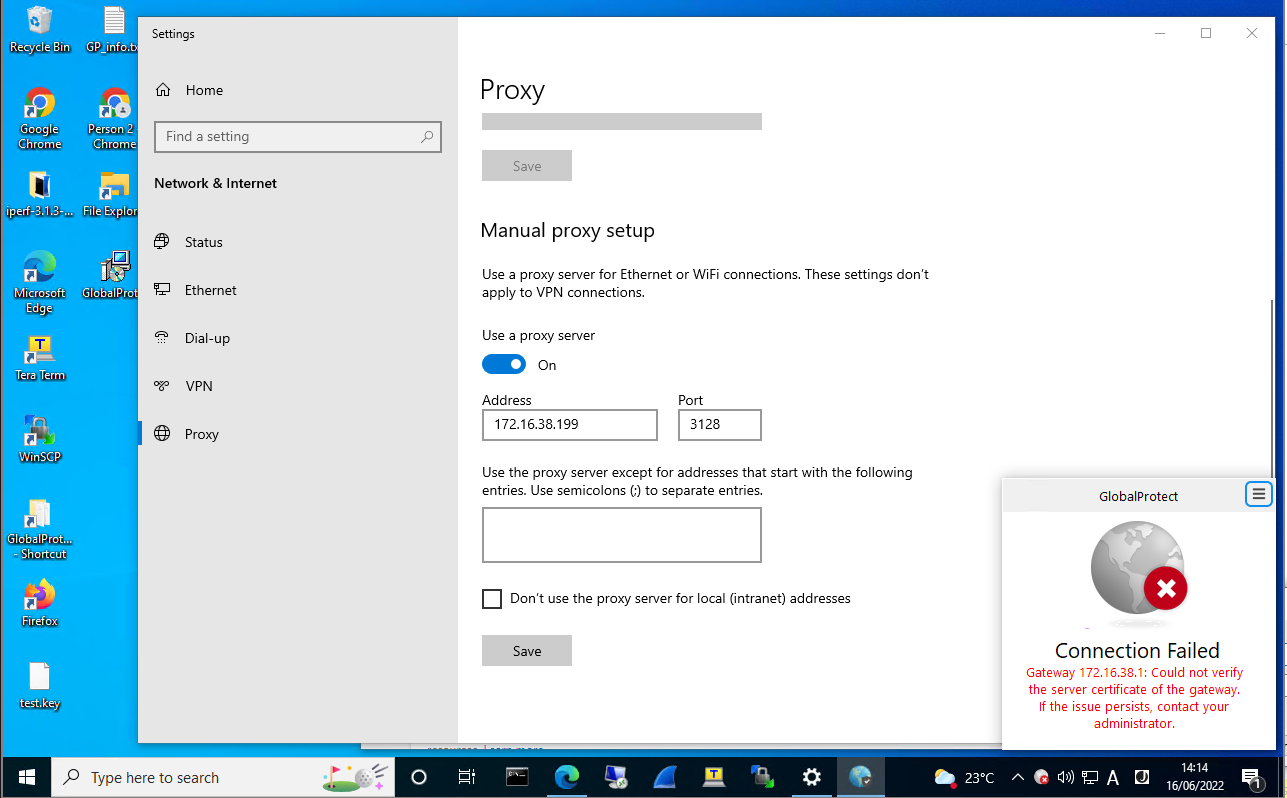1287x798 pixels.
Task: Save the manual proxy settings
Action: coord(526,650)
